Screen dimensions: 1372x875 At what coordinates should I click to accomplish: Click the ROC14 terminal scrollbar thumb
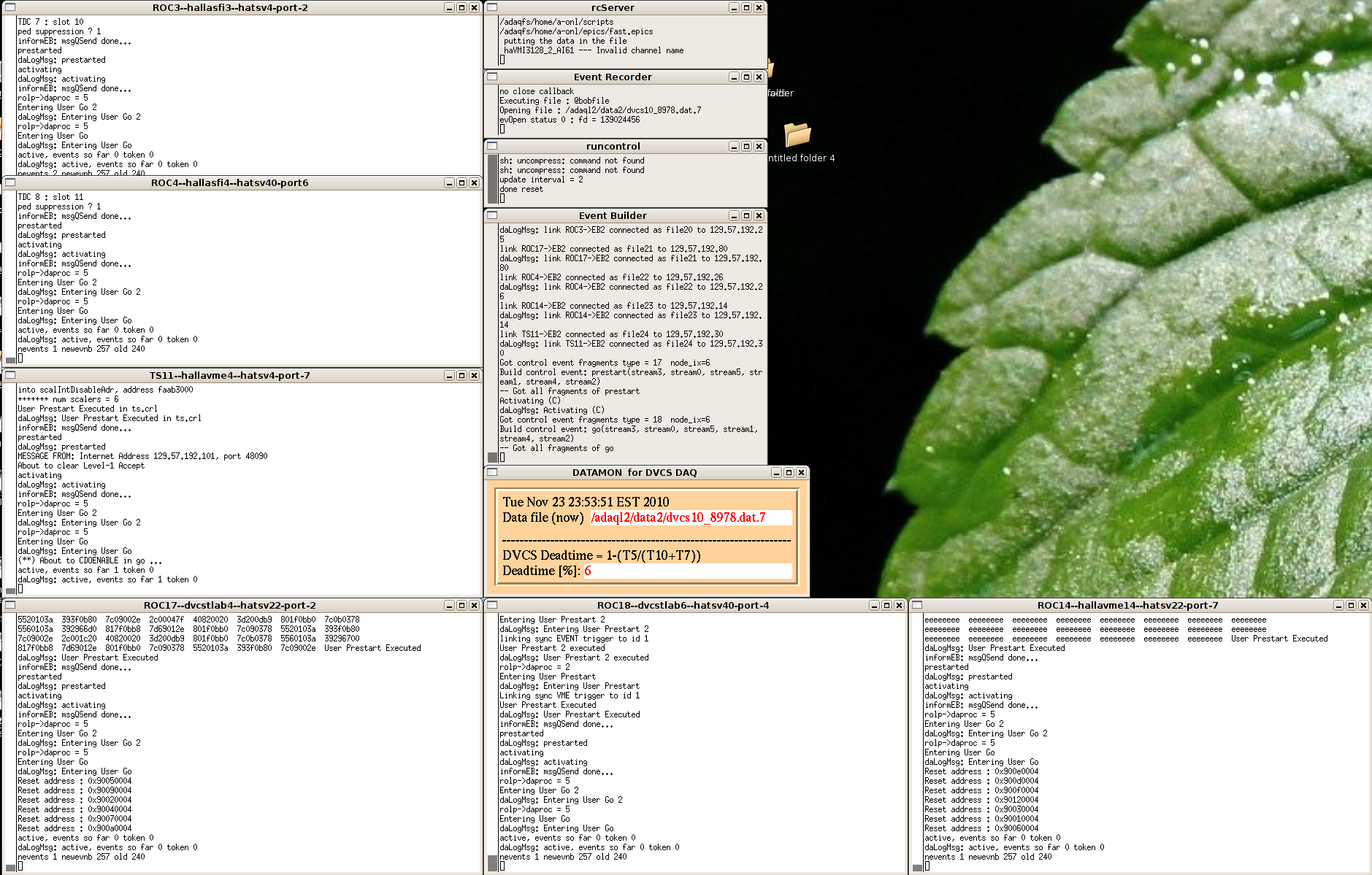click(x=917, y=867)
